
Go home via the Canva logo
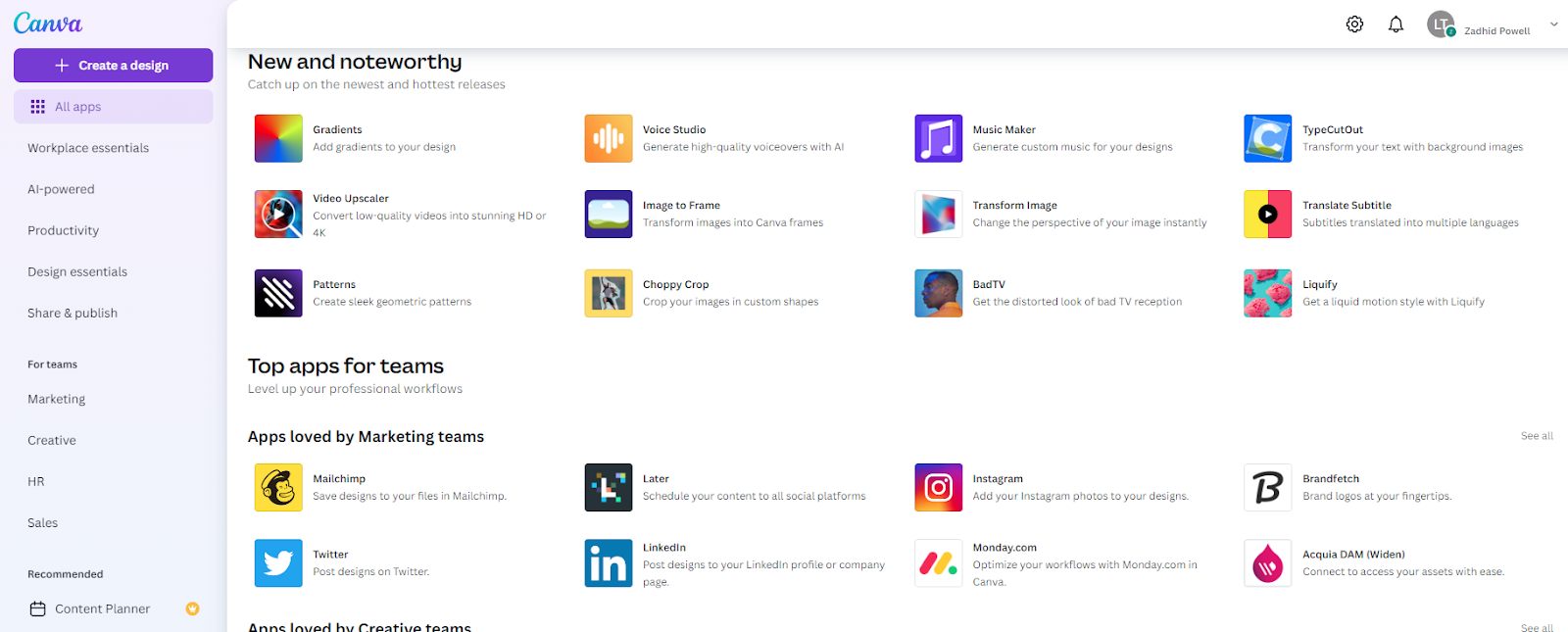tap(48, 23)
